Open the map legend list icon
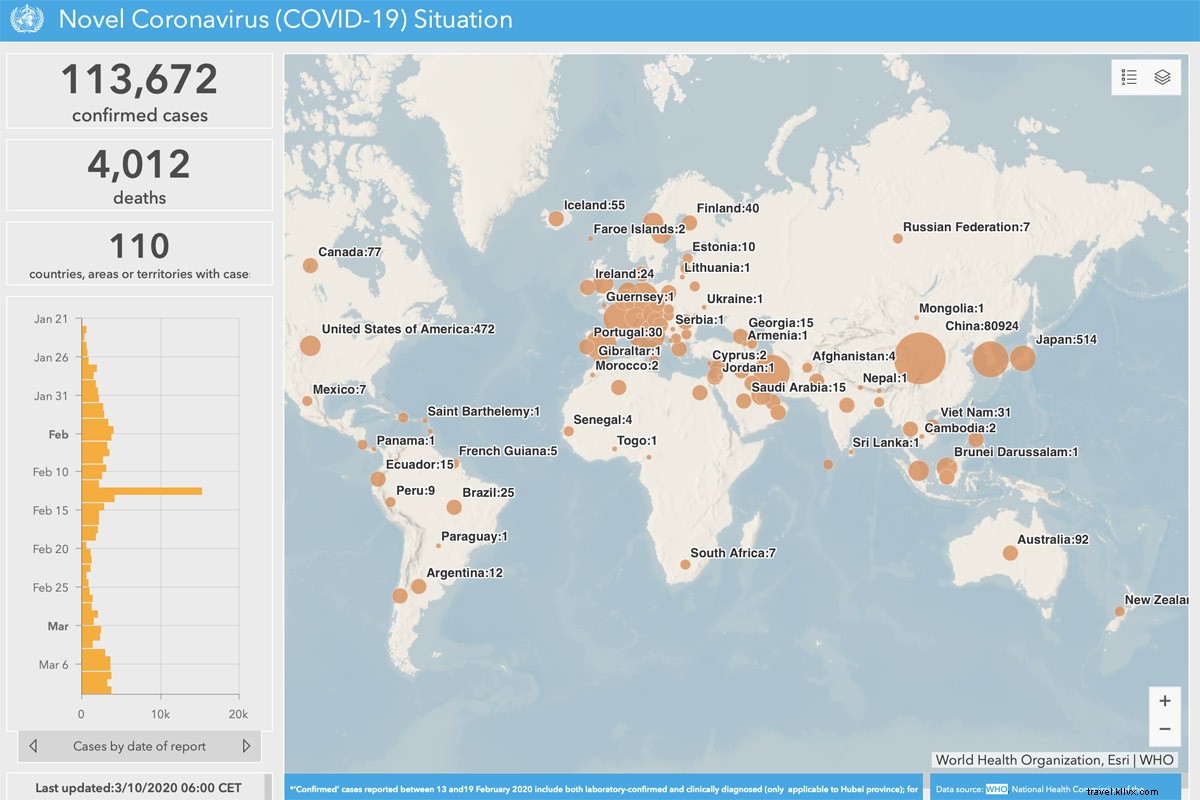Image resolution: width=1200 pixels, height=800 pixels. 1130,77
